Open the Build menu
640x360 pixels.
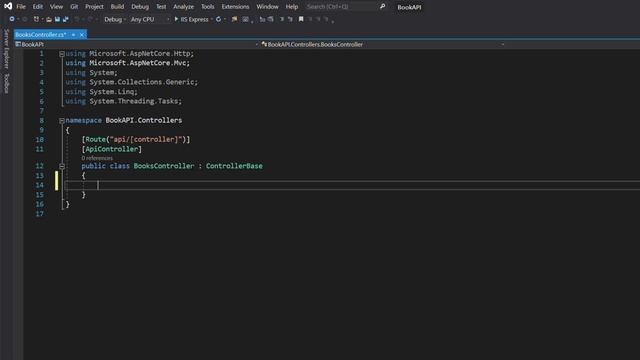117,7
